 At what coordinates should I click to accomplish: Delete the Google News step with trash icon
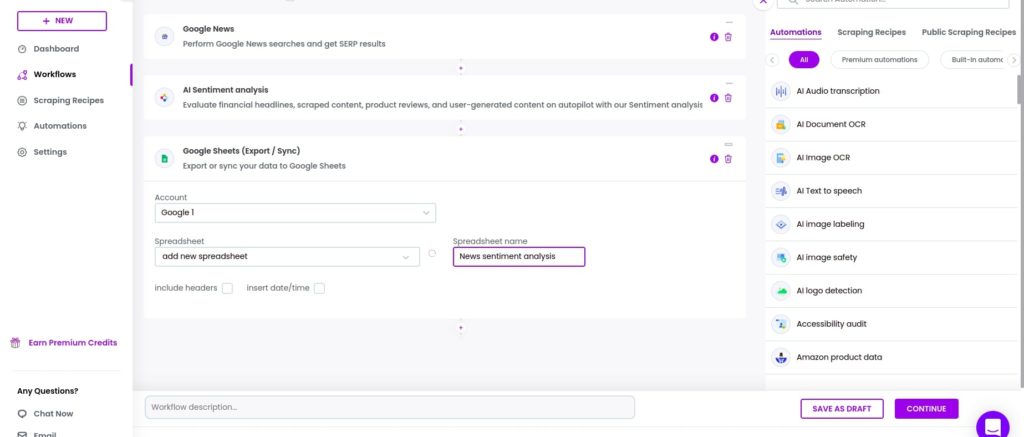728,37
